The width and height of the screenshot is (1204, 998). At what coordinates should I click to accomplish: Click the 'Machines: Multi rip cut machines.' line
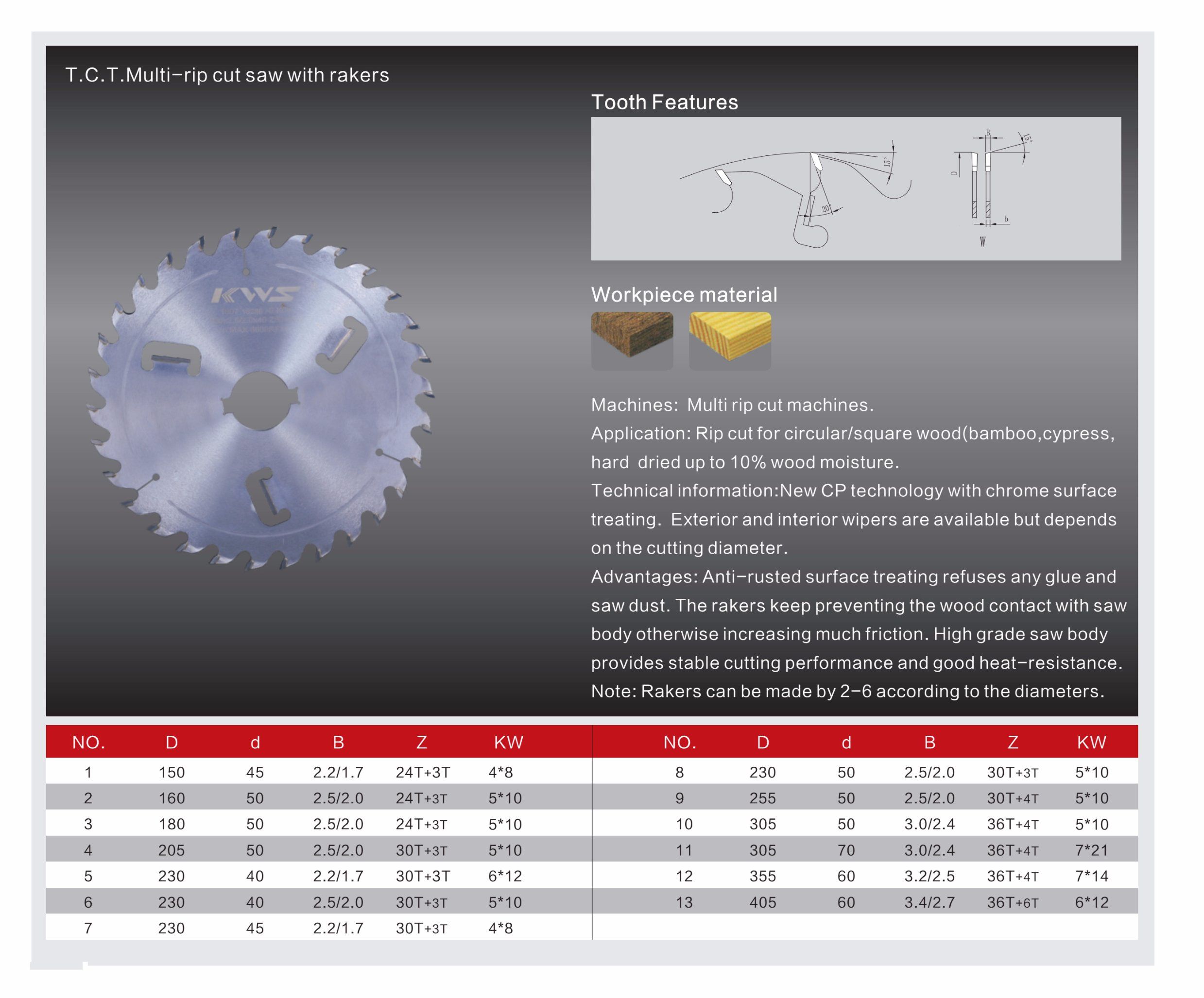[732, 405]
